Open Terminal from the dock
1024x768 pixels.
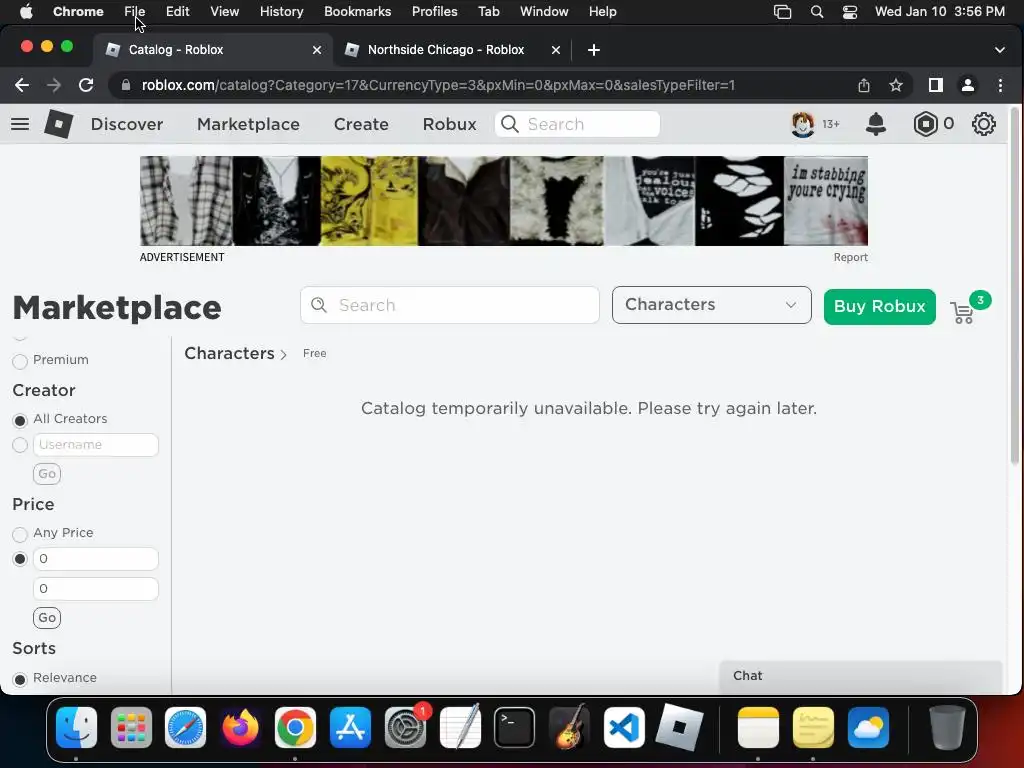(514, 728)
